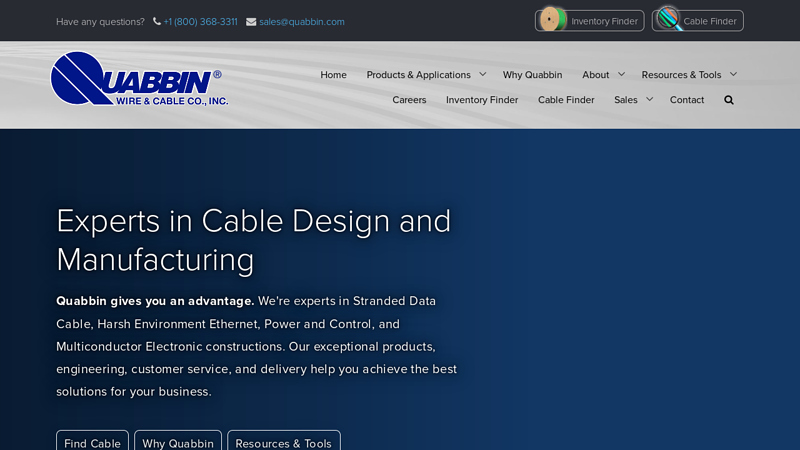Click the sales@quabbin.com email link
The image size is (800, 450).
pyautogui.click(x=302, y=22)
